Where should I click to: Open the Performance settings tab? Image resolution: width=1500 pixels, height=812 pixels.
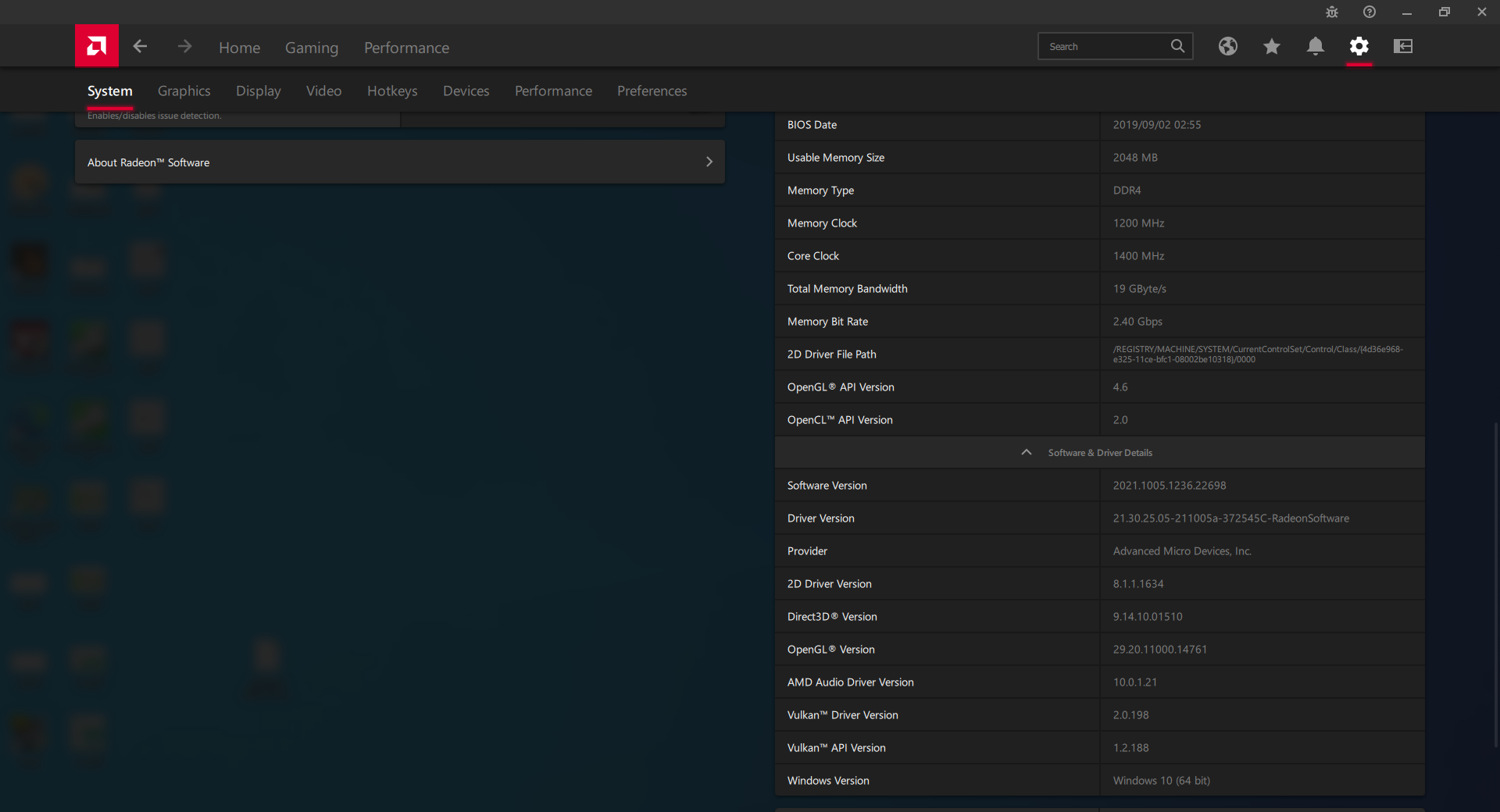553,91
